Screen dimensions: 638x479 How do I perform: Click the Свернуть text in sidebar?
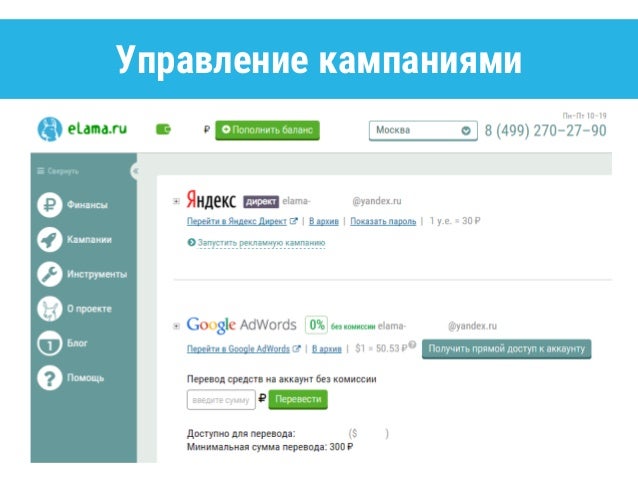pyautogui.click(x=63, y=171)
